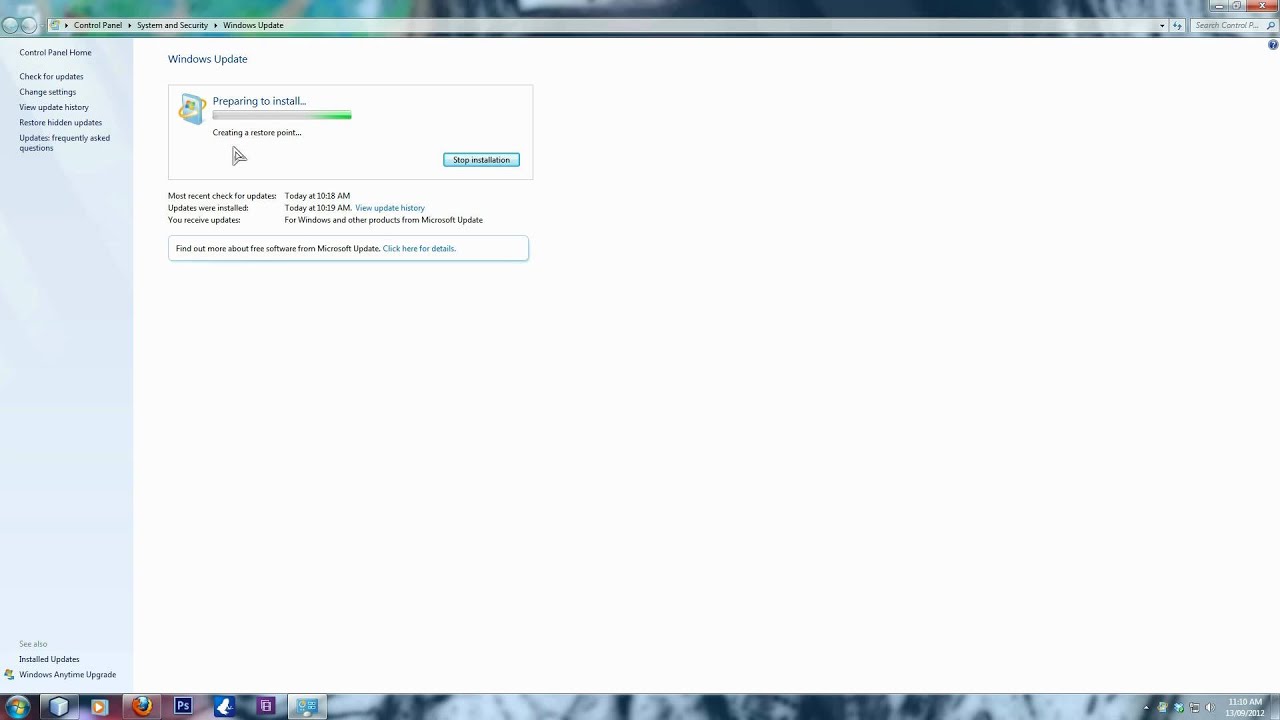The height and width of the screenshot is (720, 1280).
Task: Click the Show desktop strip
Action: point(1274,707)
